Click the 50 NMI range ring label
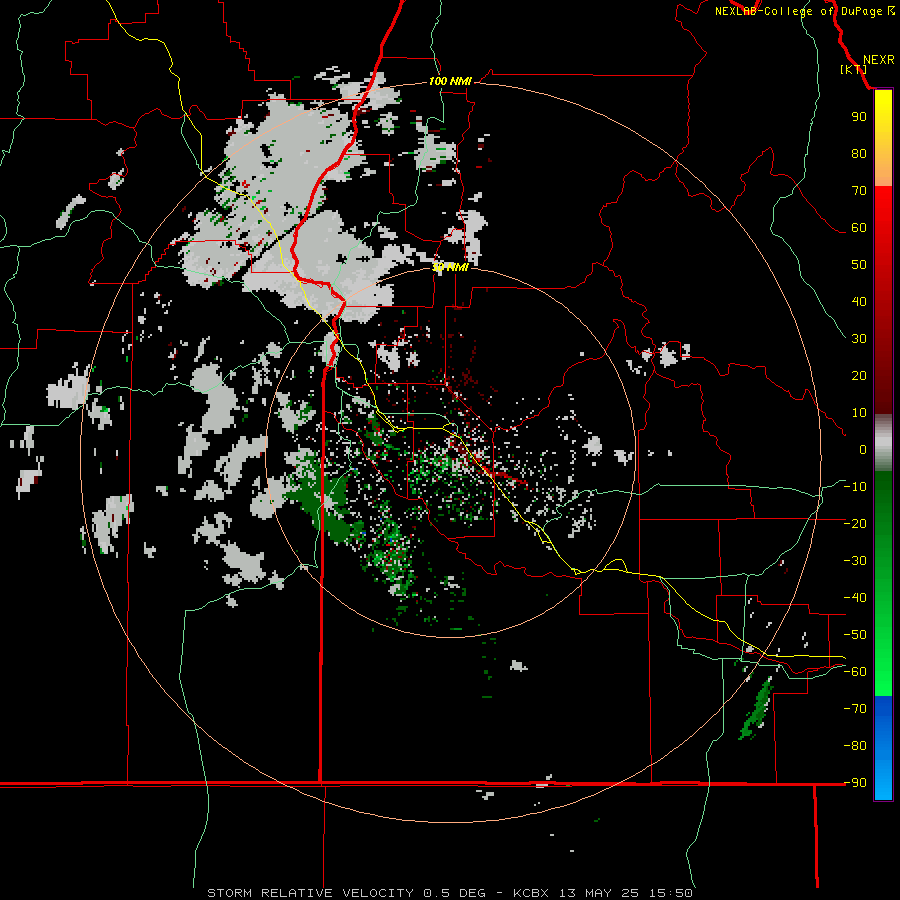 pyautogui.click(x=450, y=267)
